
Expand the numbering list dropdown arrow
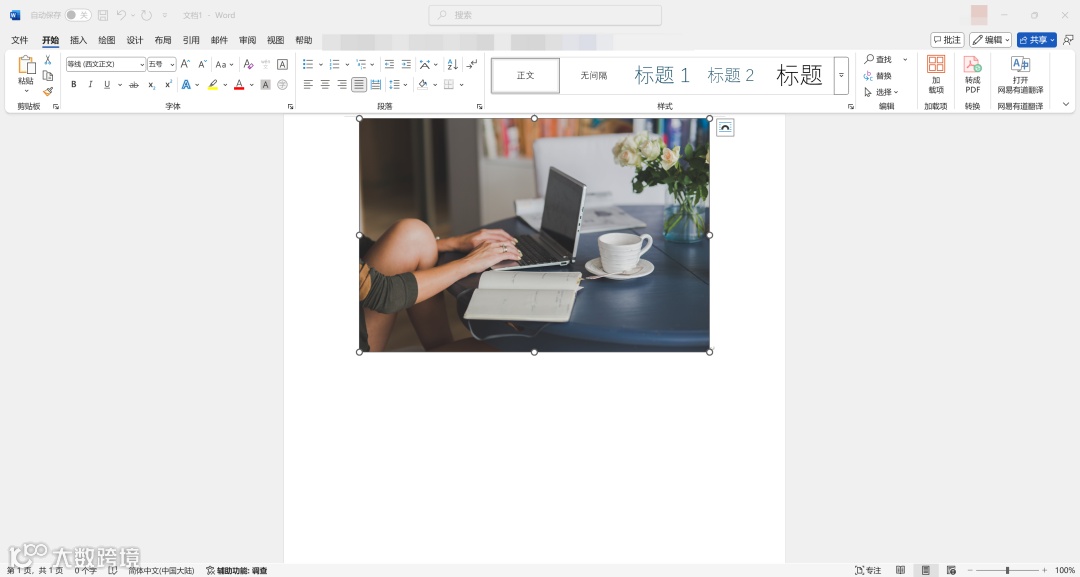pyautogui.click(x=347, y=64)
